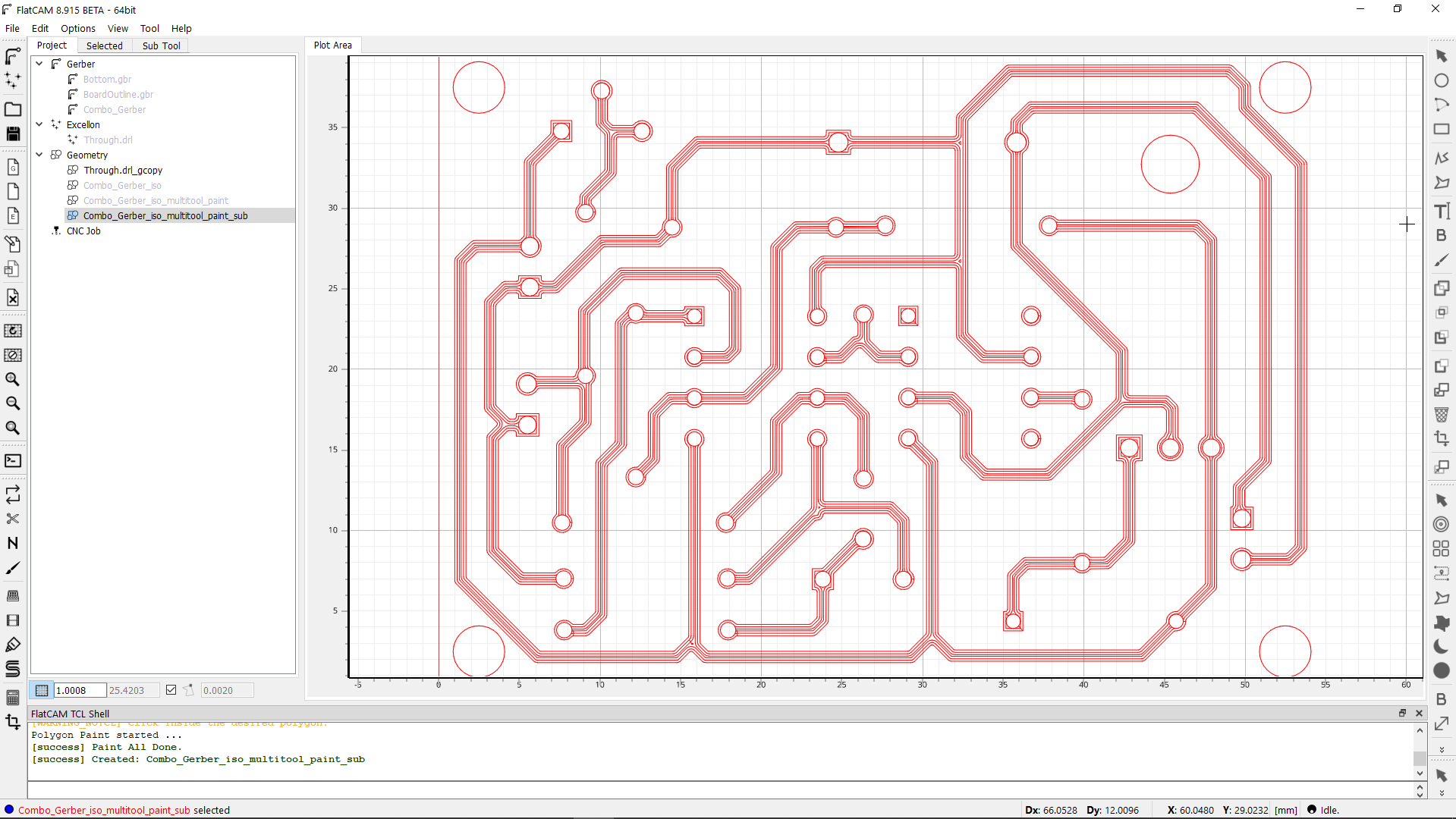Switch to the Sub Tool tab

pos(161,45)
